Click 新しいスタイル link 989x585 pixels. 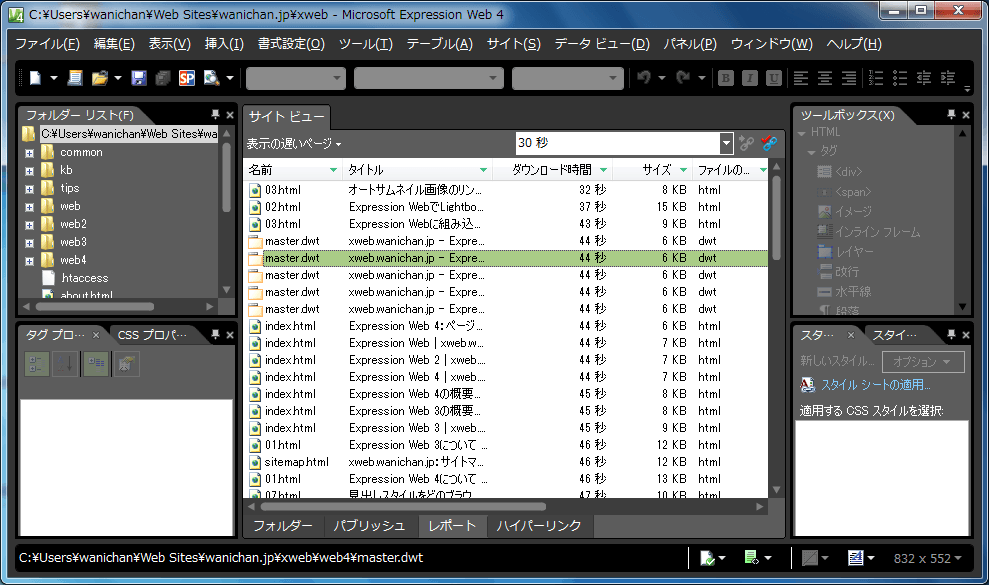pyautogui.click(x=837, y=361)
